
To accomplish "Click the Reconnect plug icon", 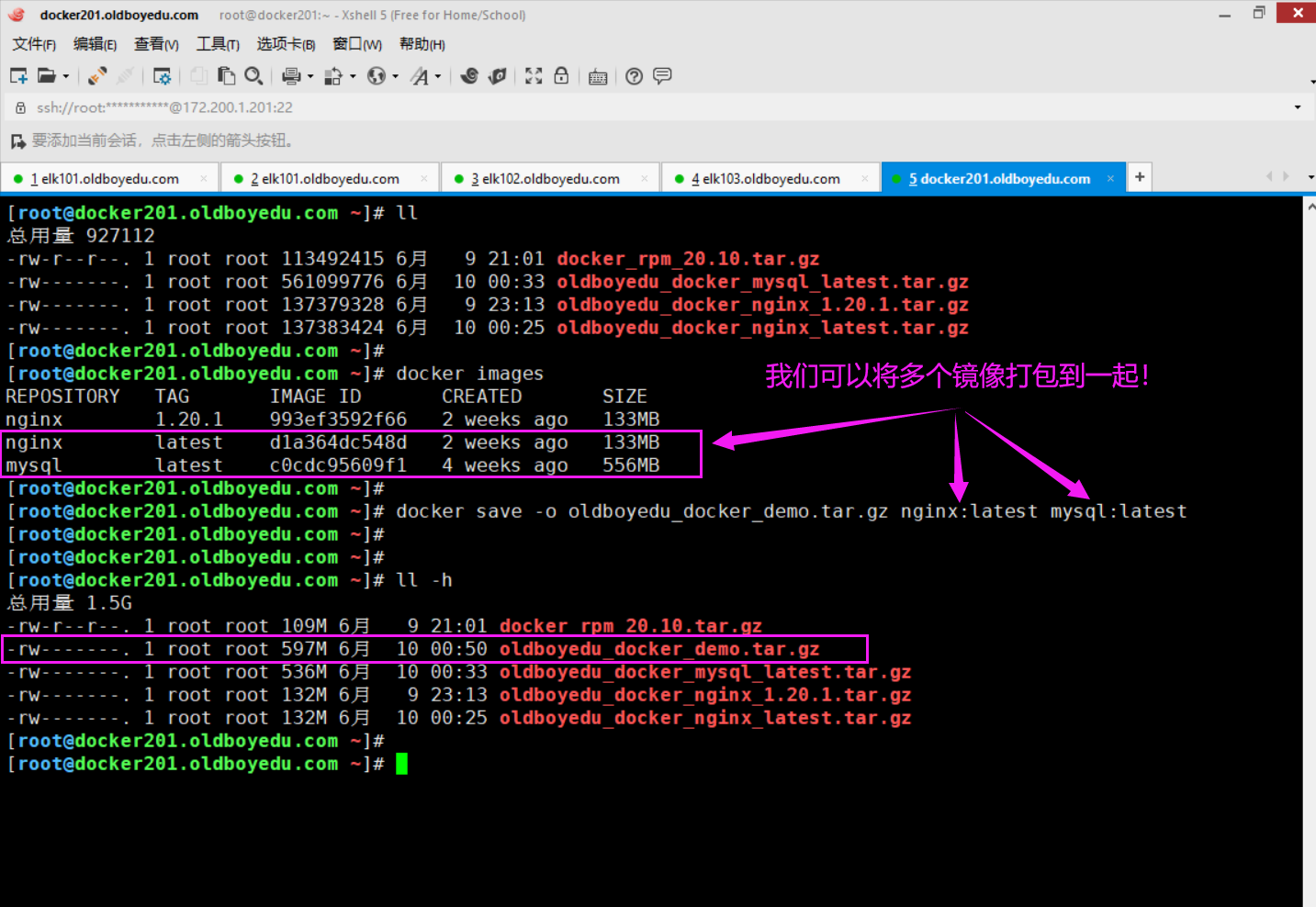I will coord(97,76).
